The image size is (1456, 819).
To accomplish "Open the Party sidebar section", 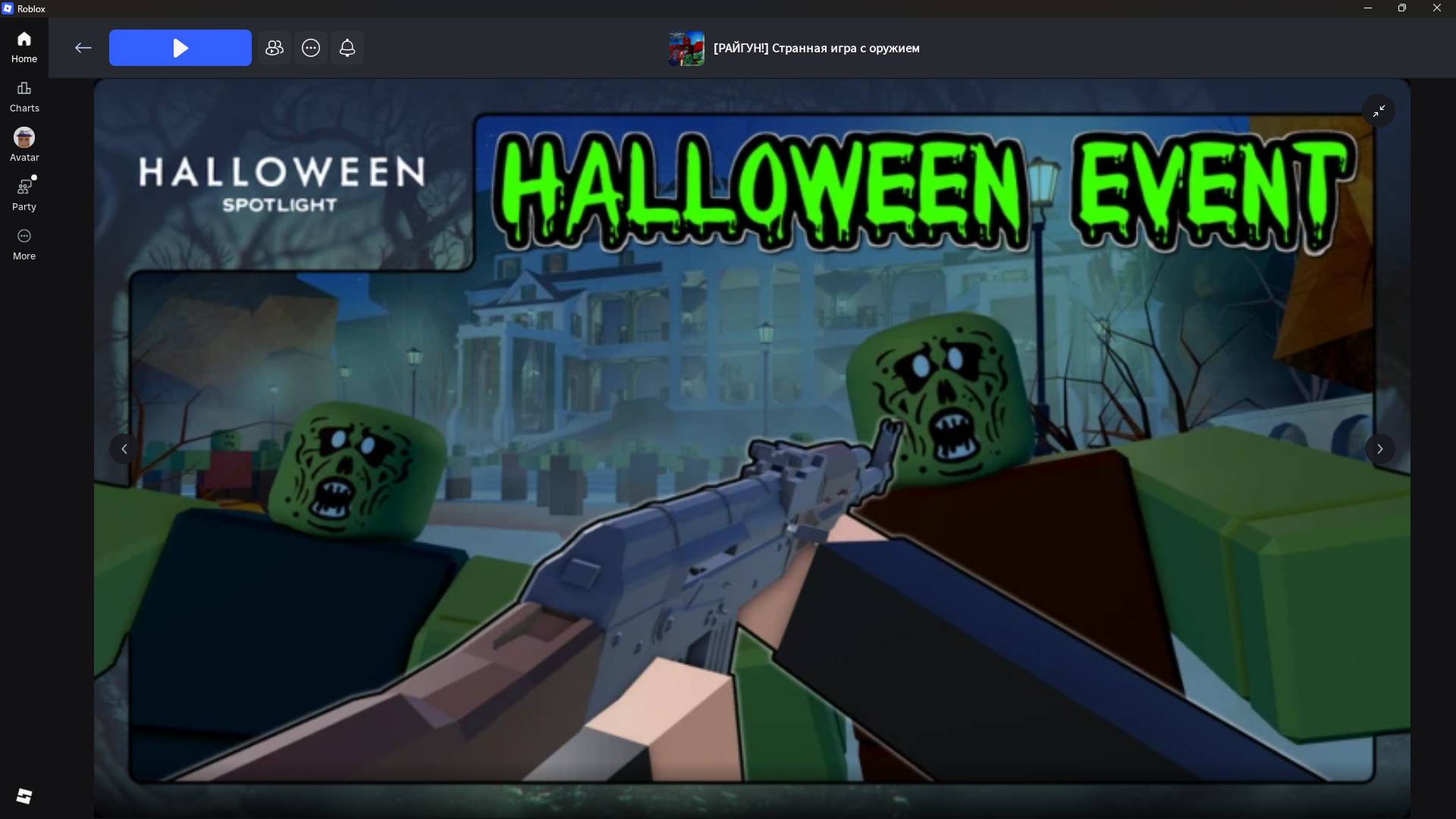I will pyautogui.click(x=24, y=195).
